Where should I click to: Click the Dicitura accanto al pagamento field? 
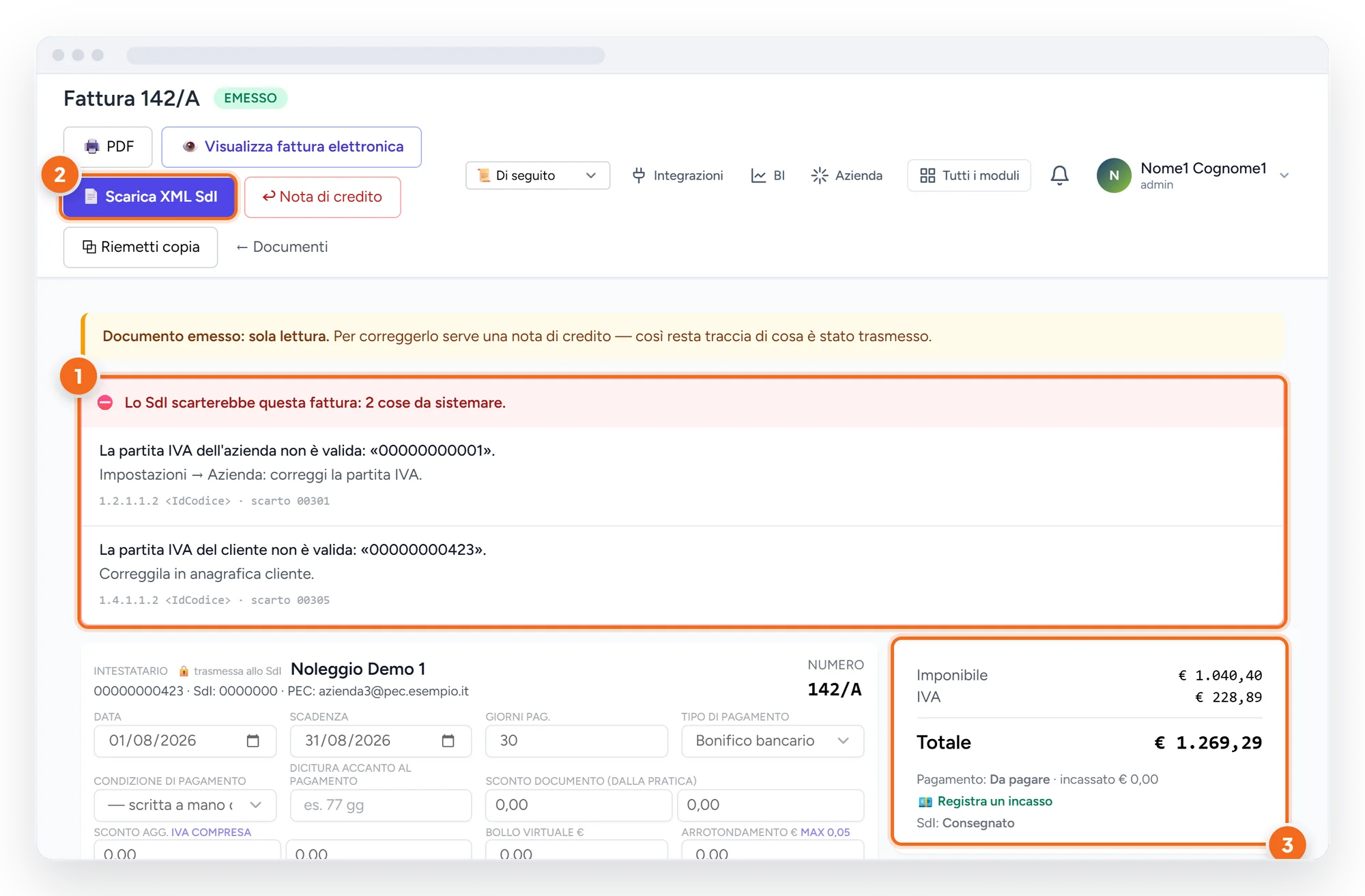coord(381,805)
